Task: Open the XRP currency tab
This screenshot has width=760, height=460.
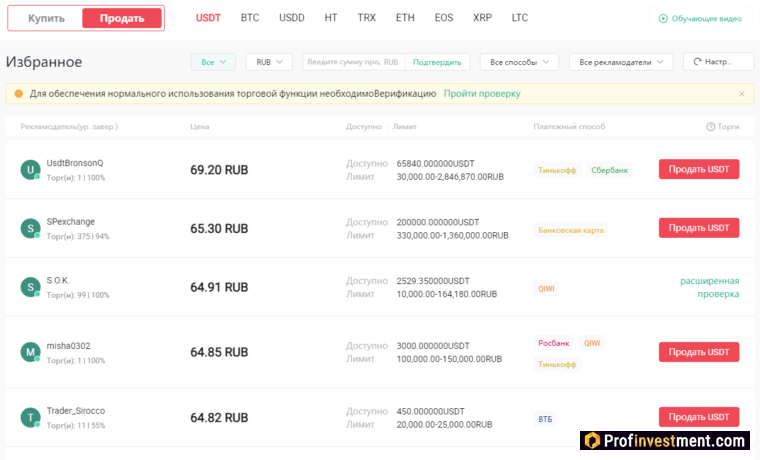Action: tap(482, 18)
